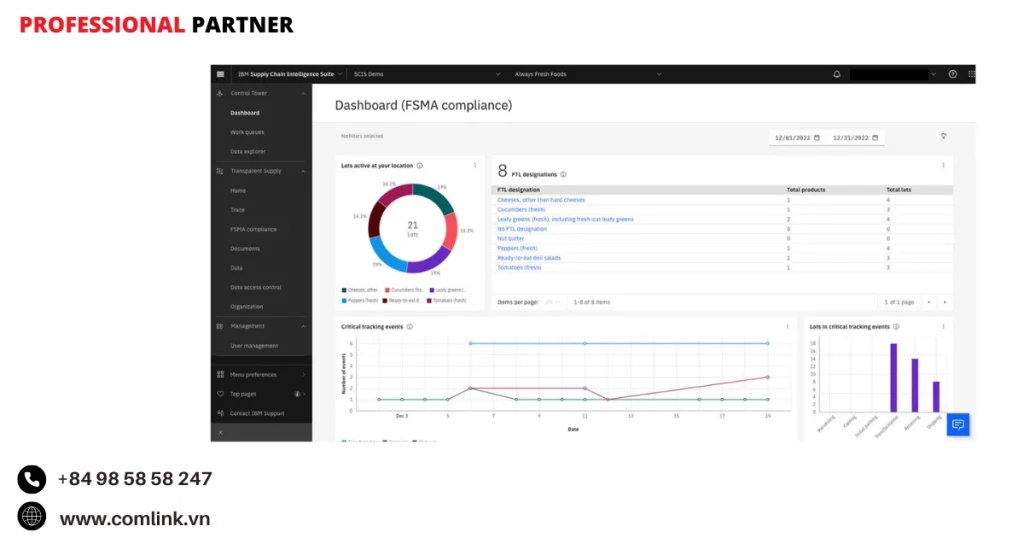Click the notifications bell icon
The width and height of the screenshot is (1024, 538).
tap(837, 74)
